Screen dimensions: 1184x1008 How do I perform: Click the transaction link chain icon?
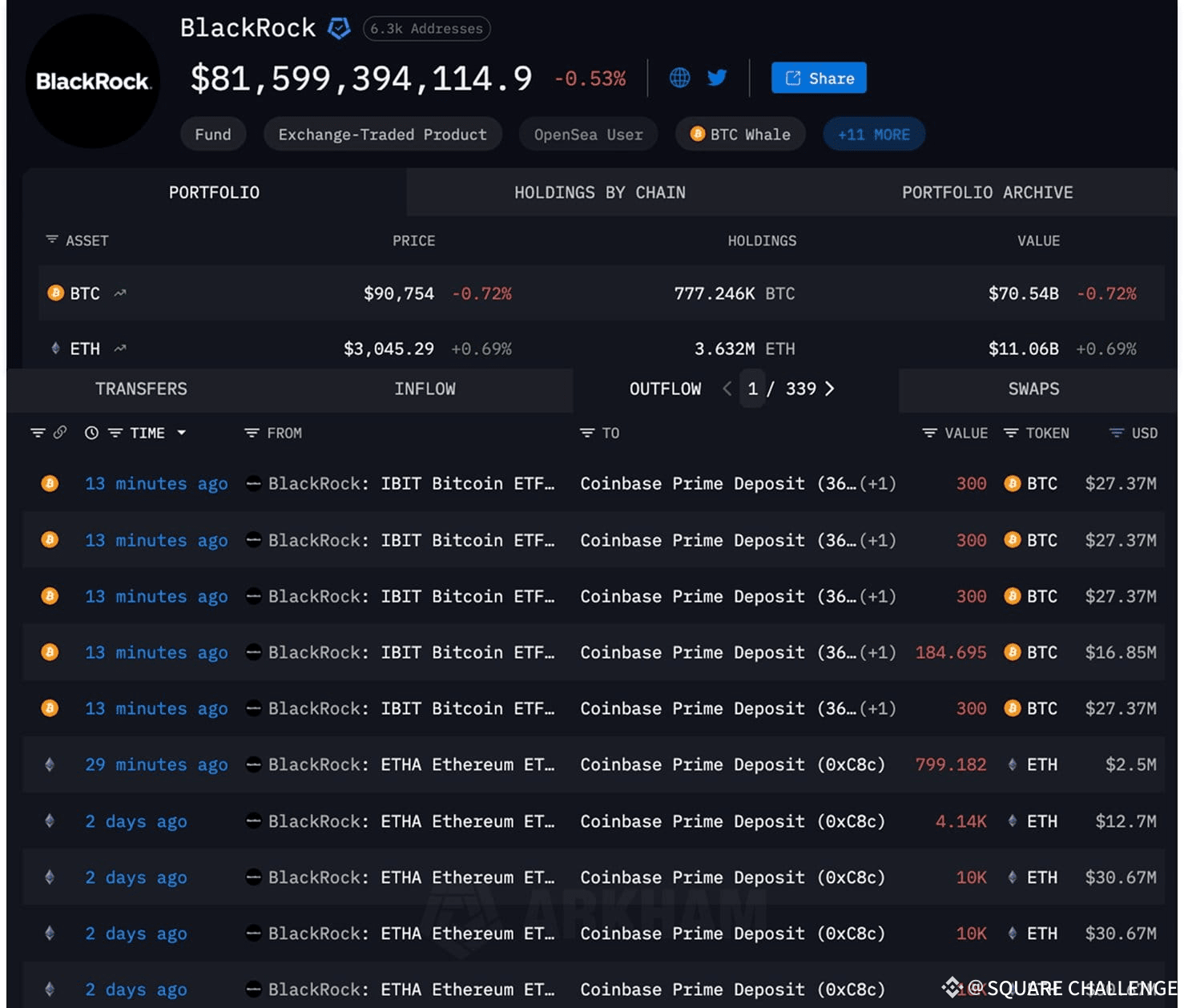point(60,433)
